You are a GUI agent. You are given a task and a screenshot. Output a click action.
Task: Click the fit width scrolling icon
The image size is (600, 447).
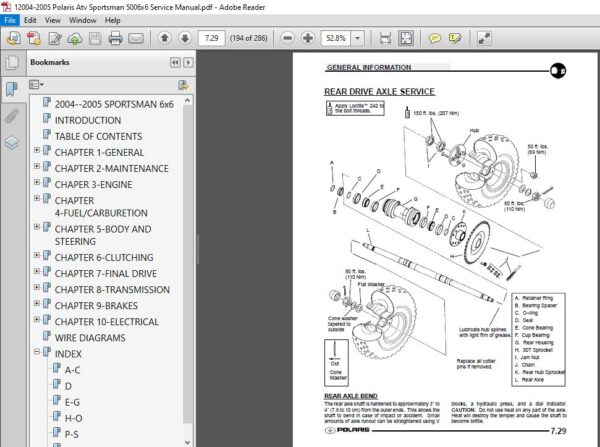(x=385, y=38)
